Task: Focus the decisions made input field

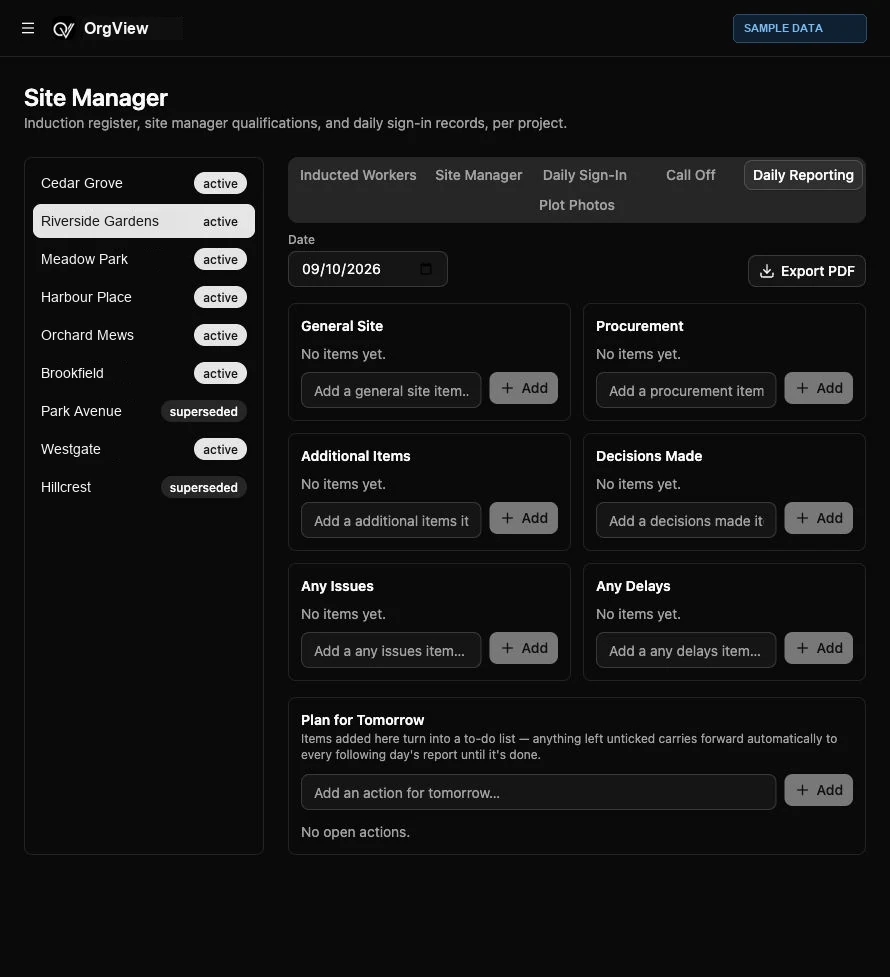Action: pos(686,520)
